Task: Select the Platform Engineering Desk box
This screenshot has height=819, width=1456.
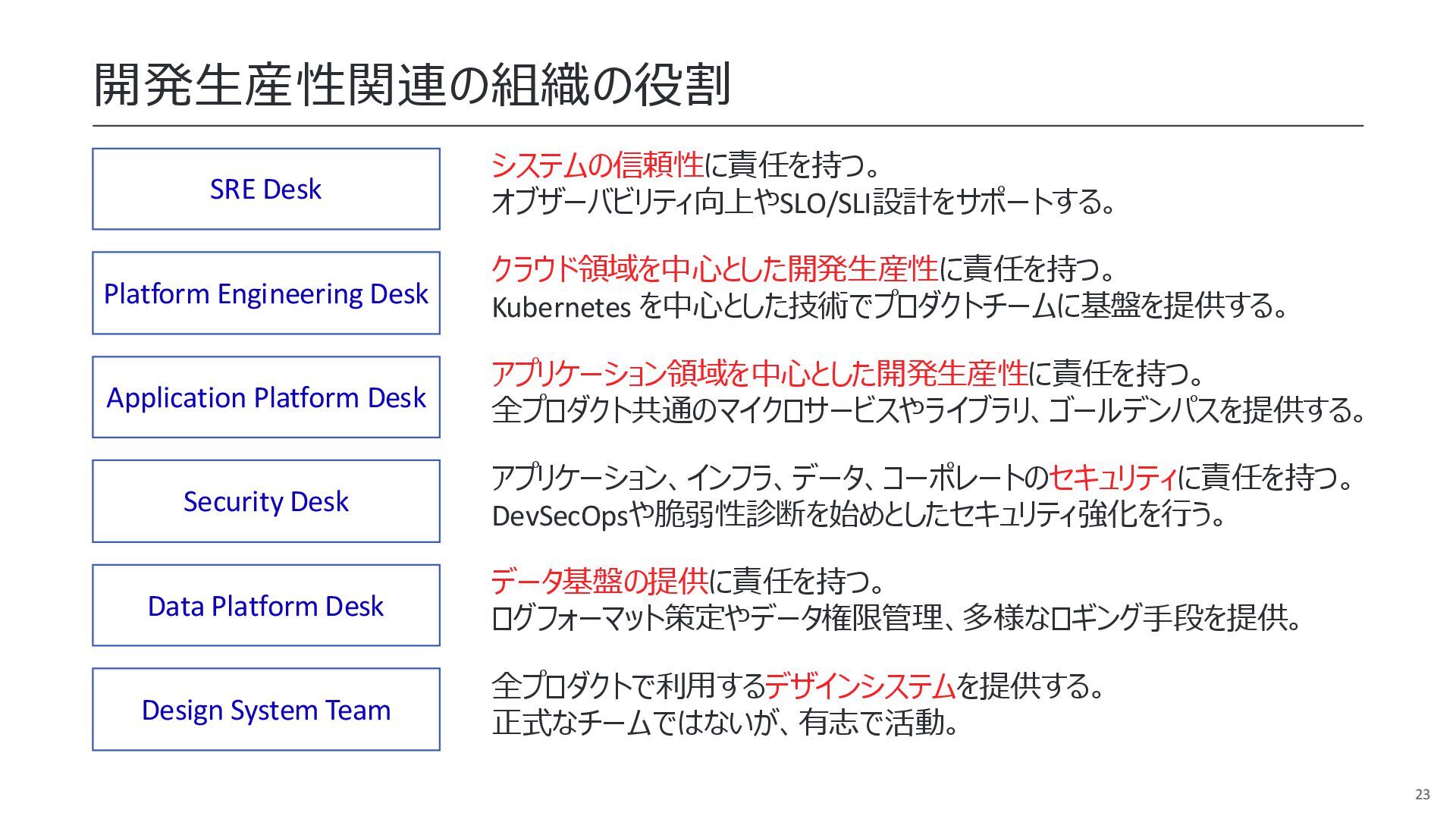Action: pos(266,293)
